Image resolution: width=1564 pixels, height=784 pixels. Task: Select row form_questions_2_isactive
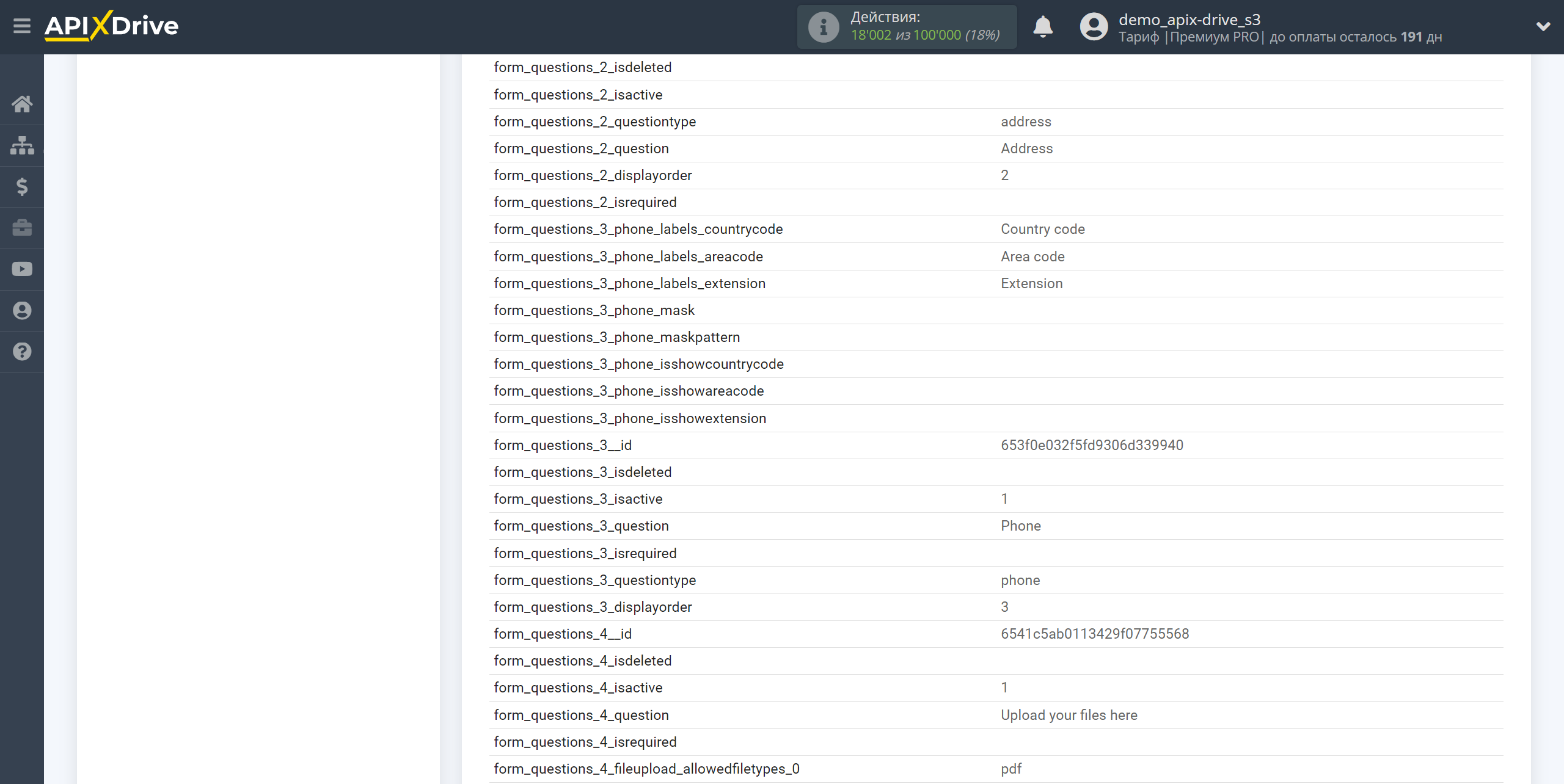(x=996, y=95)
